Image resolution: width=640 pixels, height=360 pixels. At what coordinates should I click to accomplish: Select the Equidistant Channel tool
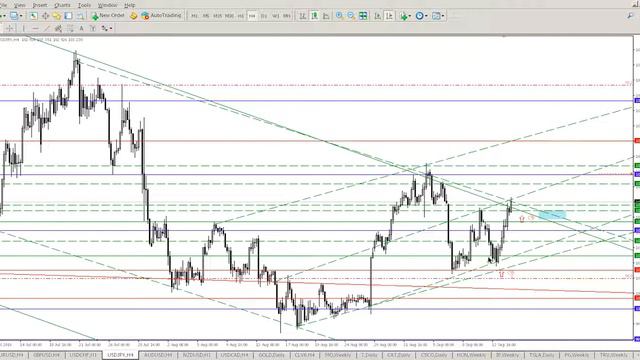(58, 28)
